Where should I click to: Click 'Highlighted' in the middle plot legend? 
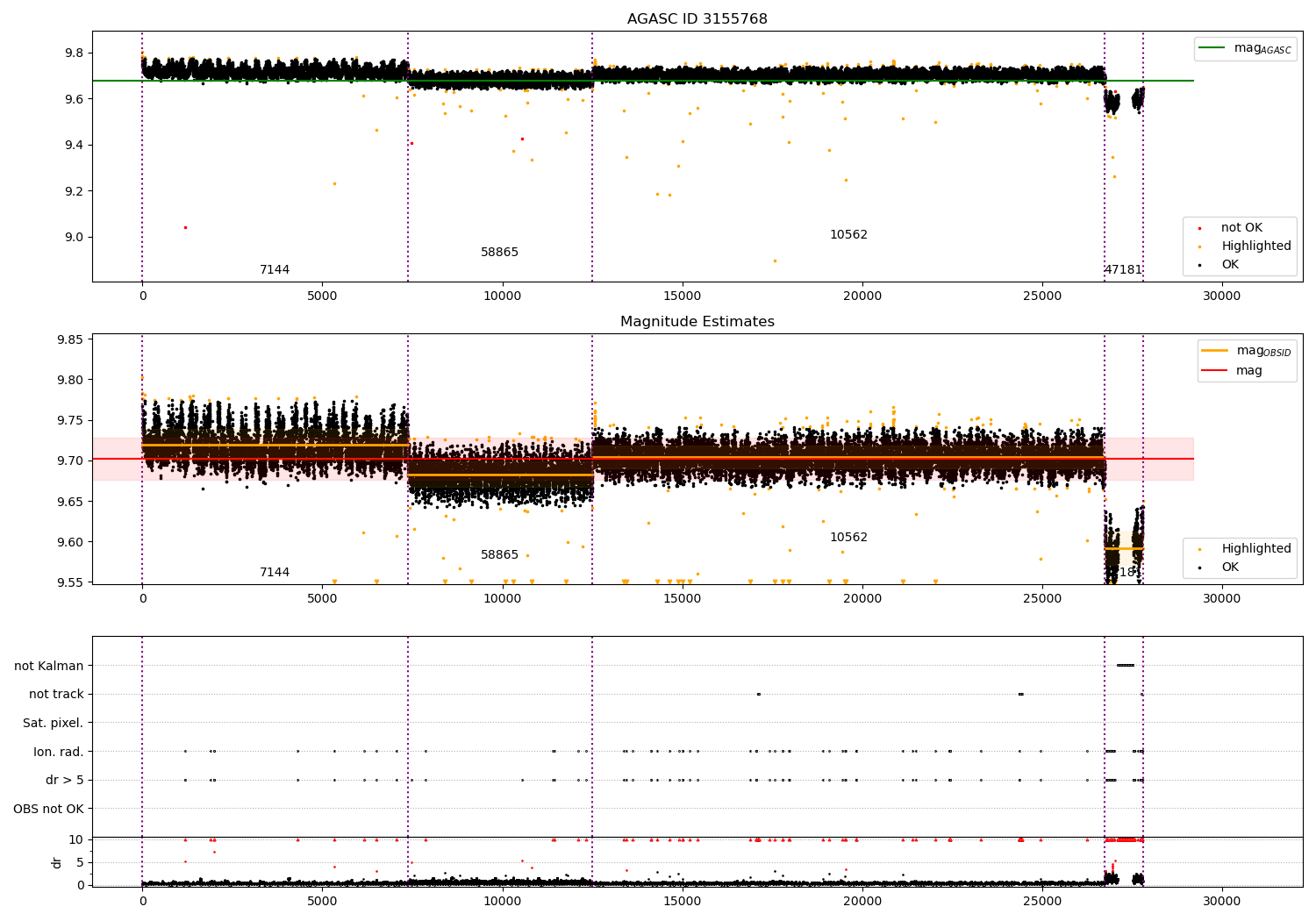(x=1255, y=549)
